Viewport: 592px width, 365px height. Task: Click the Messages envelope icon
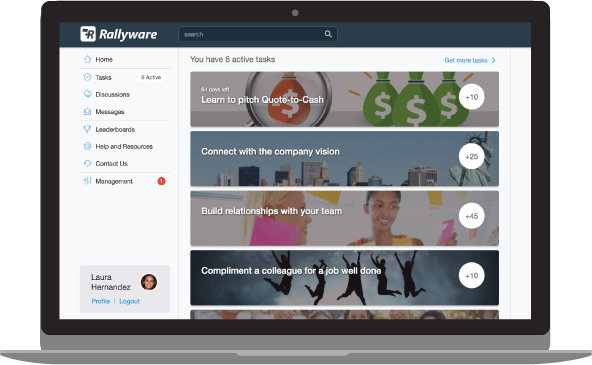87,112
